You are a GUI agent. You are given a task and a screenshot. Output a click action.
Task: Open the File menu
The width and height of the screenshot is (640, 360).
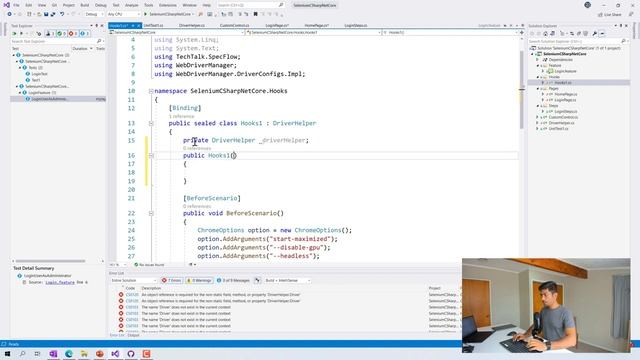16,5
